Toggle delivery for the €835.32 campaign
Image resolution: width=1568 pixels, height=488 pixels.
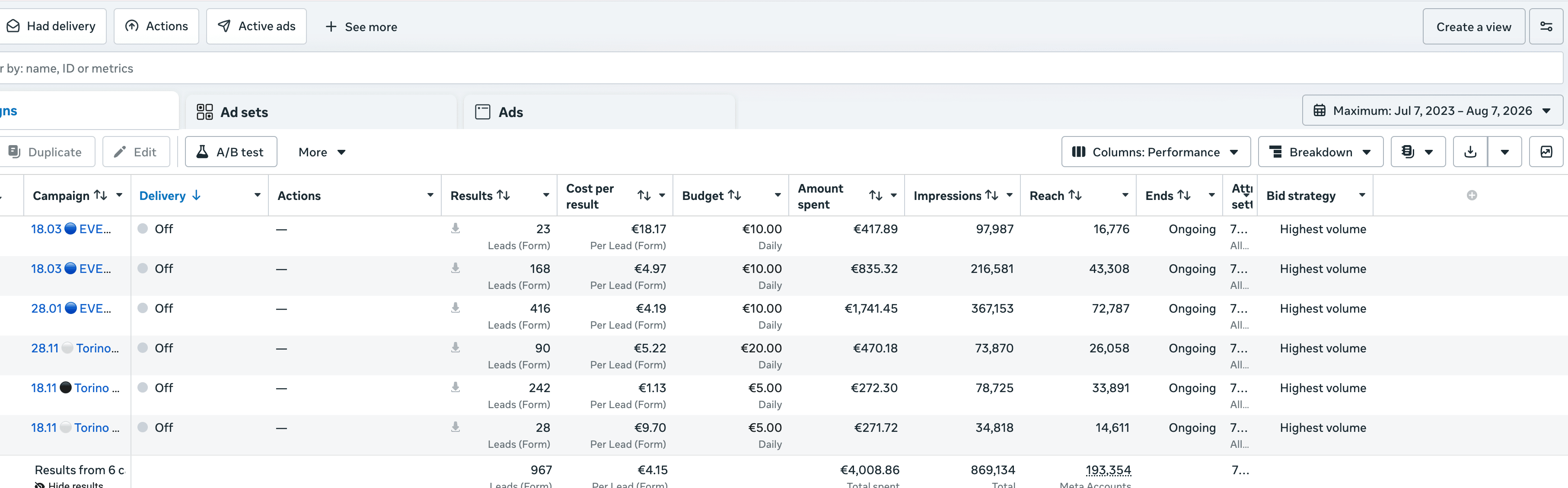[143, 268]
